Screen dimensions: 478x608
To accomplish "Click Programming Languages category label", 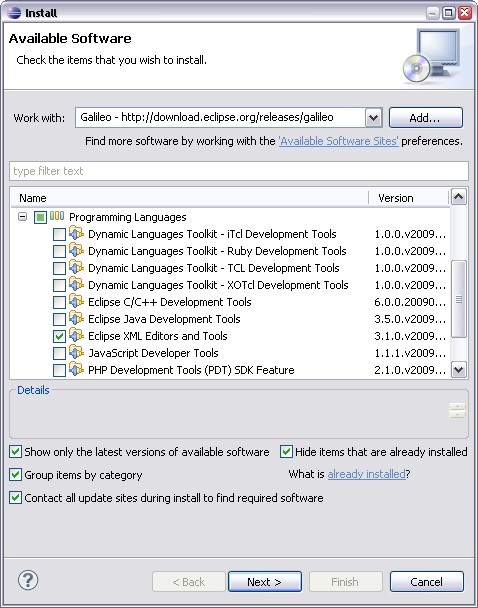I will click(x=128, y=217).
